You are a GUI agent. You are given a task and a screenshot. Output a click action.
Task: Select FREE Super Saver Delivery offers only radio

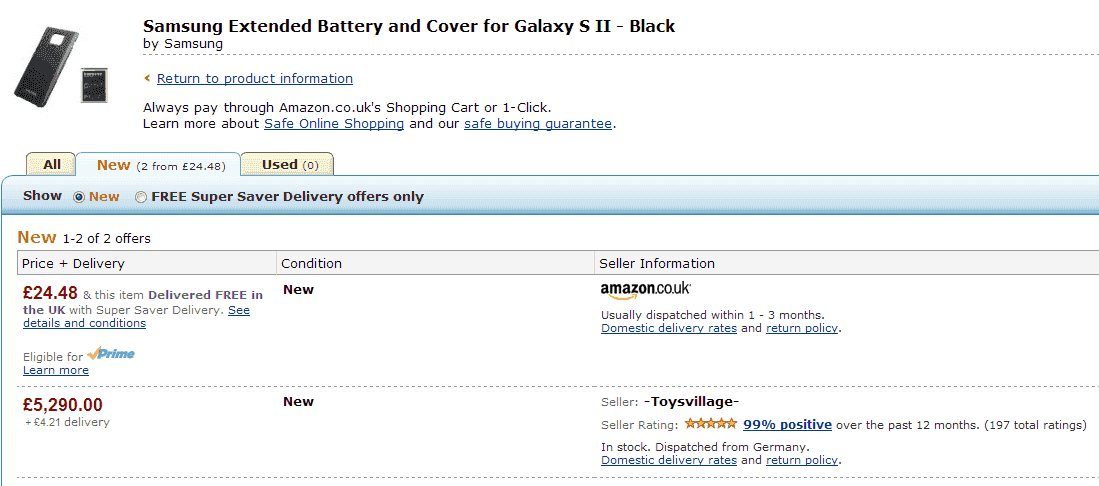(x=141, y=197)
